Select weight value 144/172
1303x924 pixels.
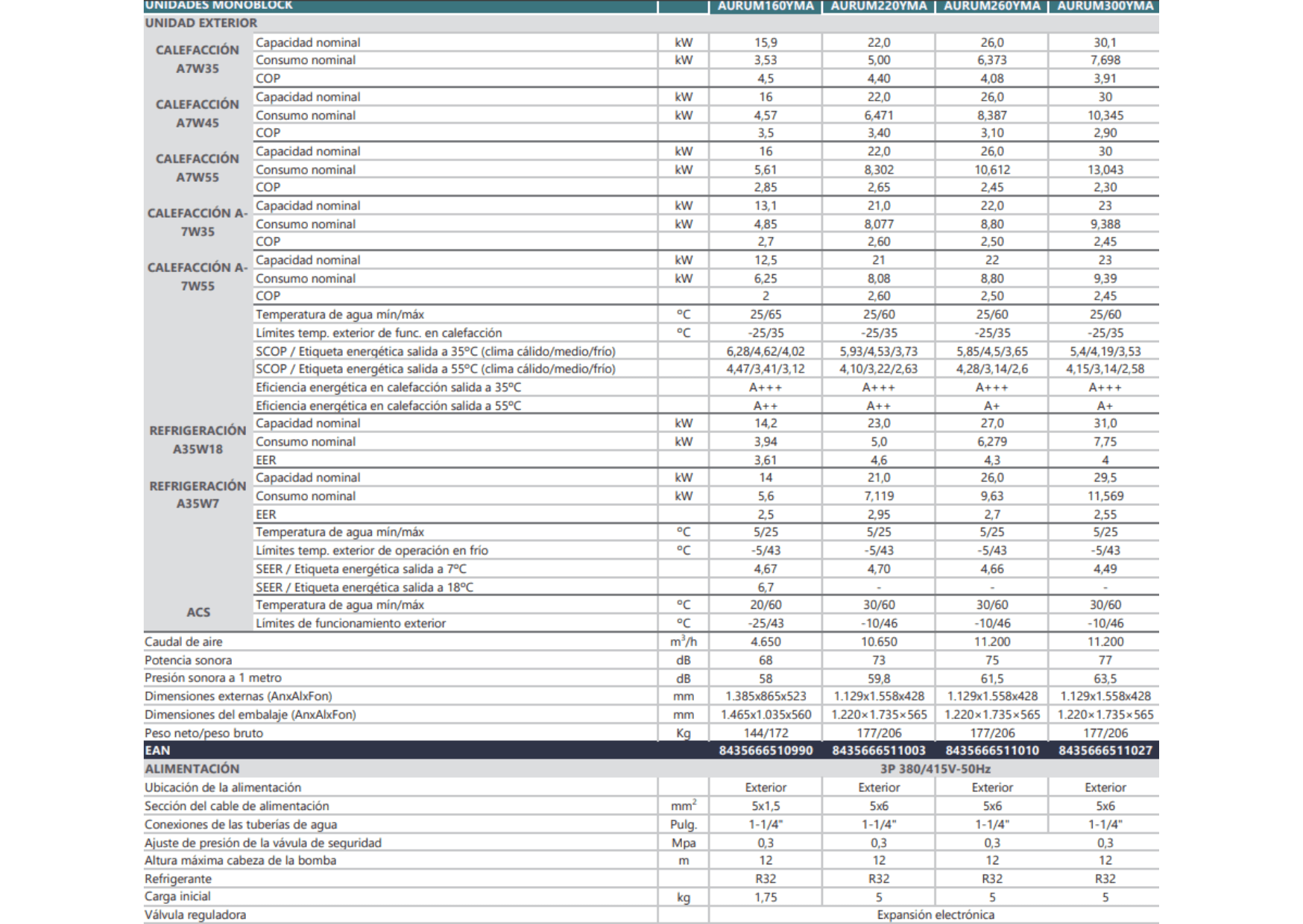766,733
